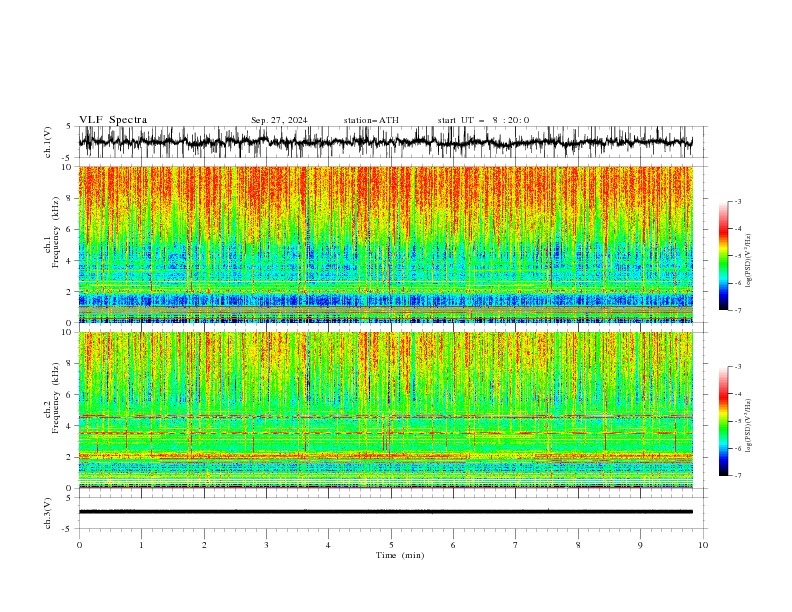Click the "5" voltage tick of ch.1(V) axis
The width and height of the screenshot is (792, 612).
coord(70,127)
